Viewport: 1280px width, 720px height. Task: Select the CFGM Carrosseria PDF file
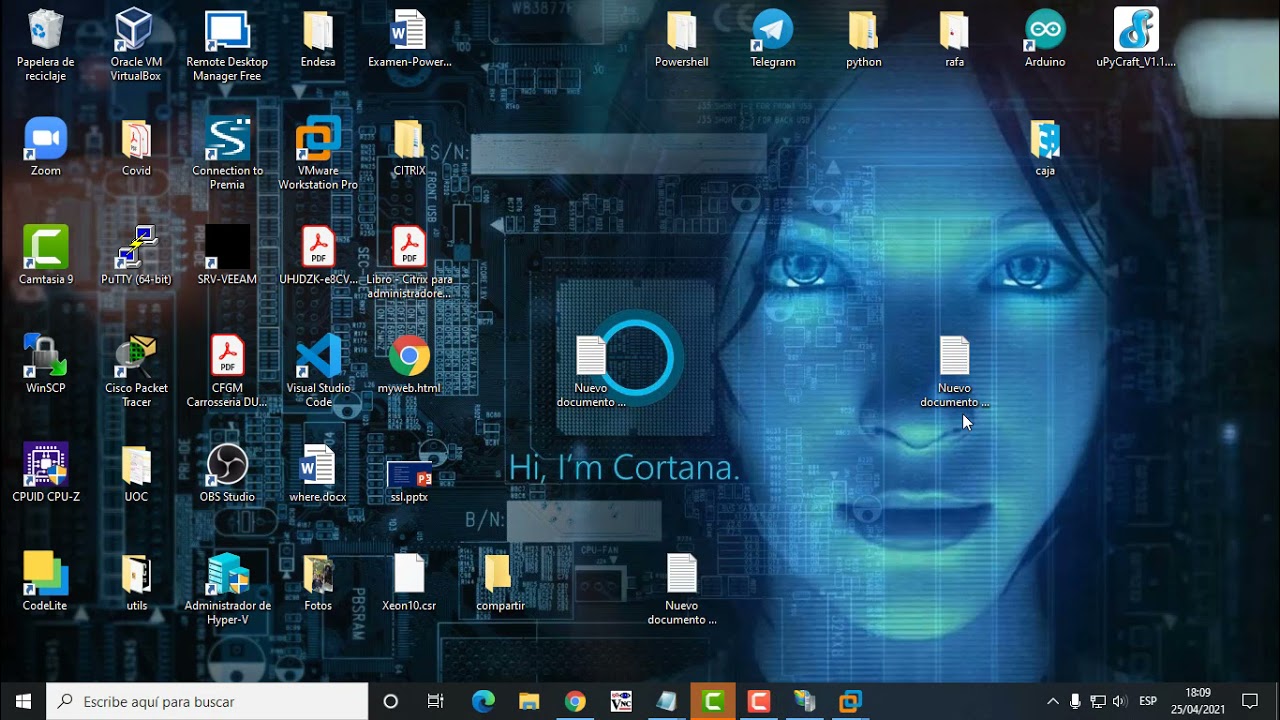point(227,371)
